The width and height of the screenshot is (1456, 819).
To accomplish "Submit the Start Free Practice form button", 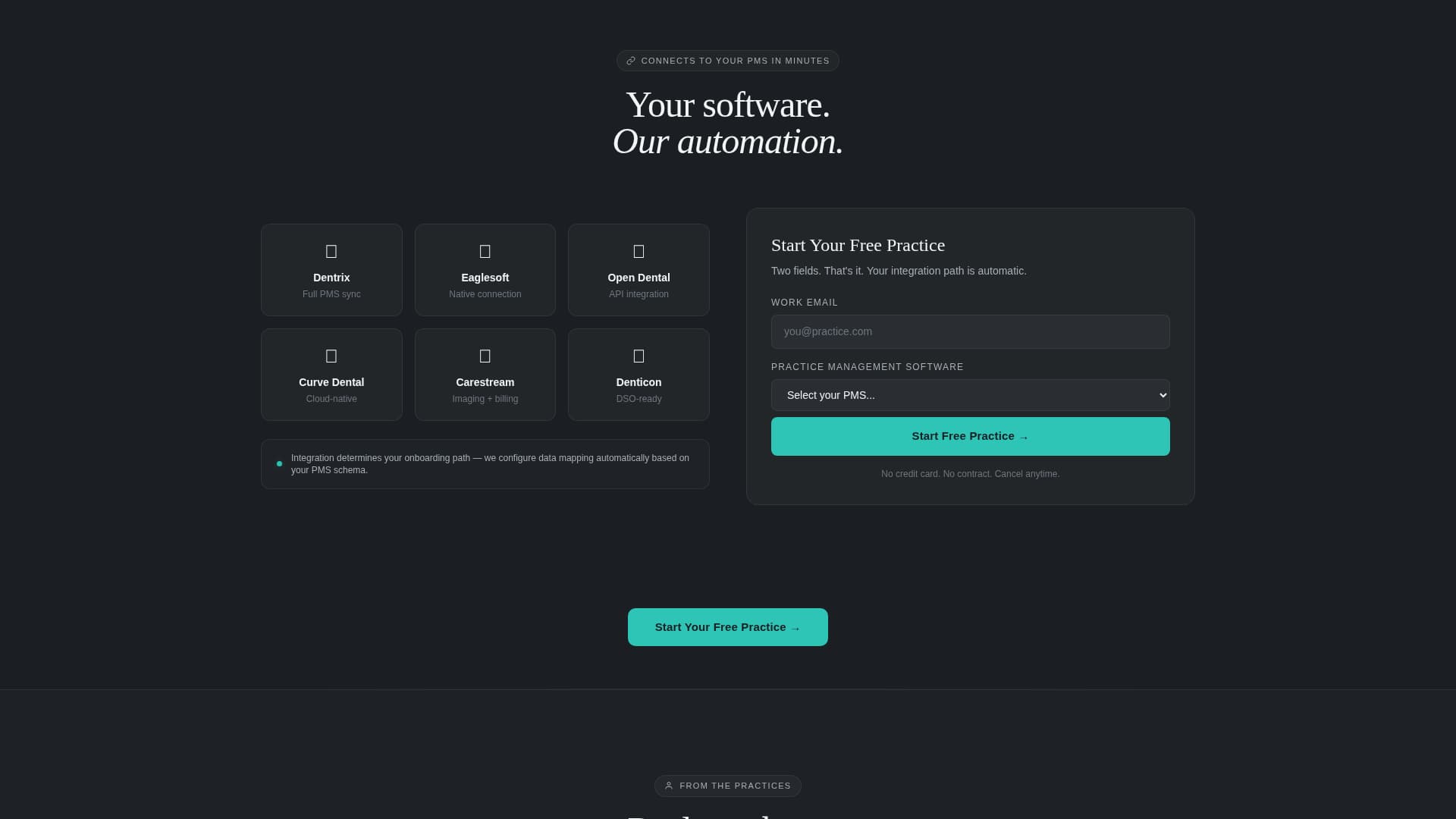I will click(x=970, y=436).
